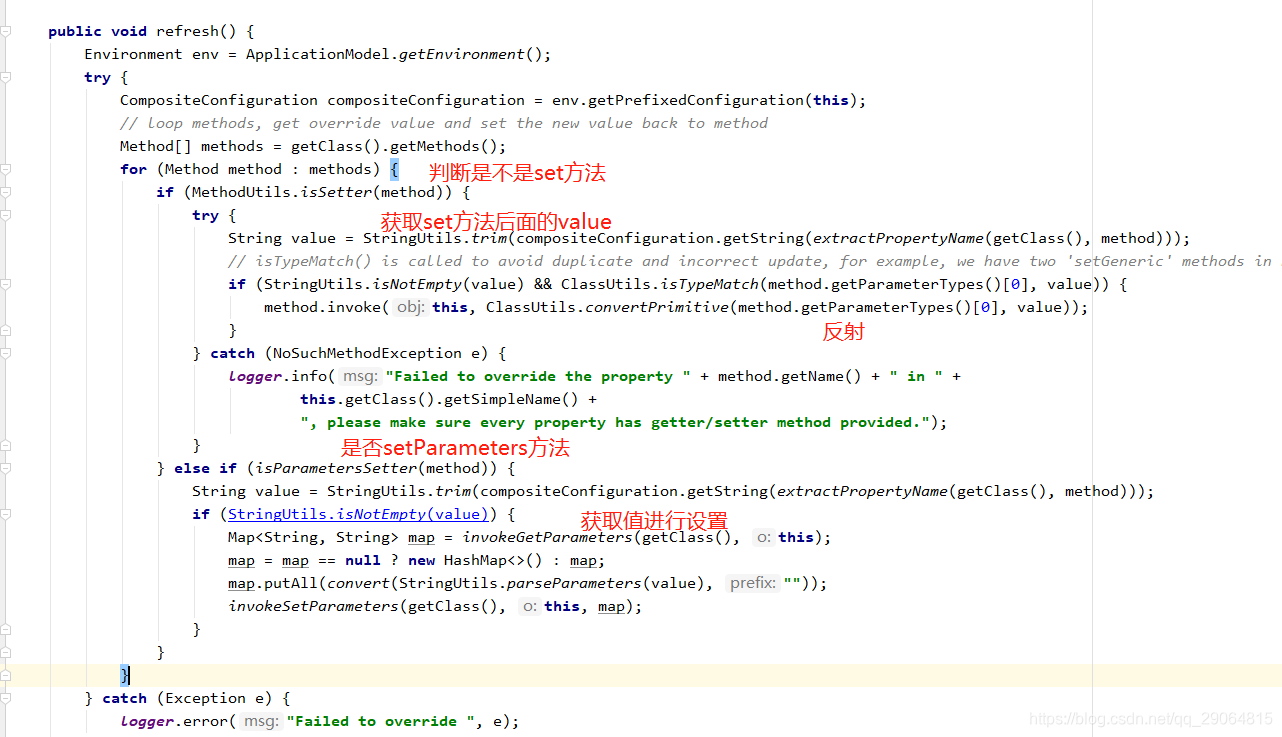Click 'getEnvironment' in the ApplicationModel line
Image resolution: width=1282 pixels, height=737 pixels.
coord(461,54)
